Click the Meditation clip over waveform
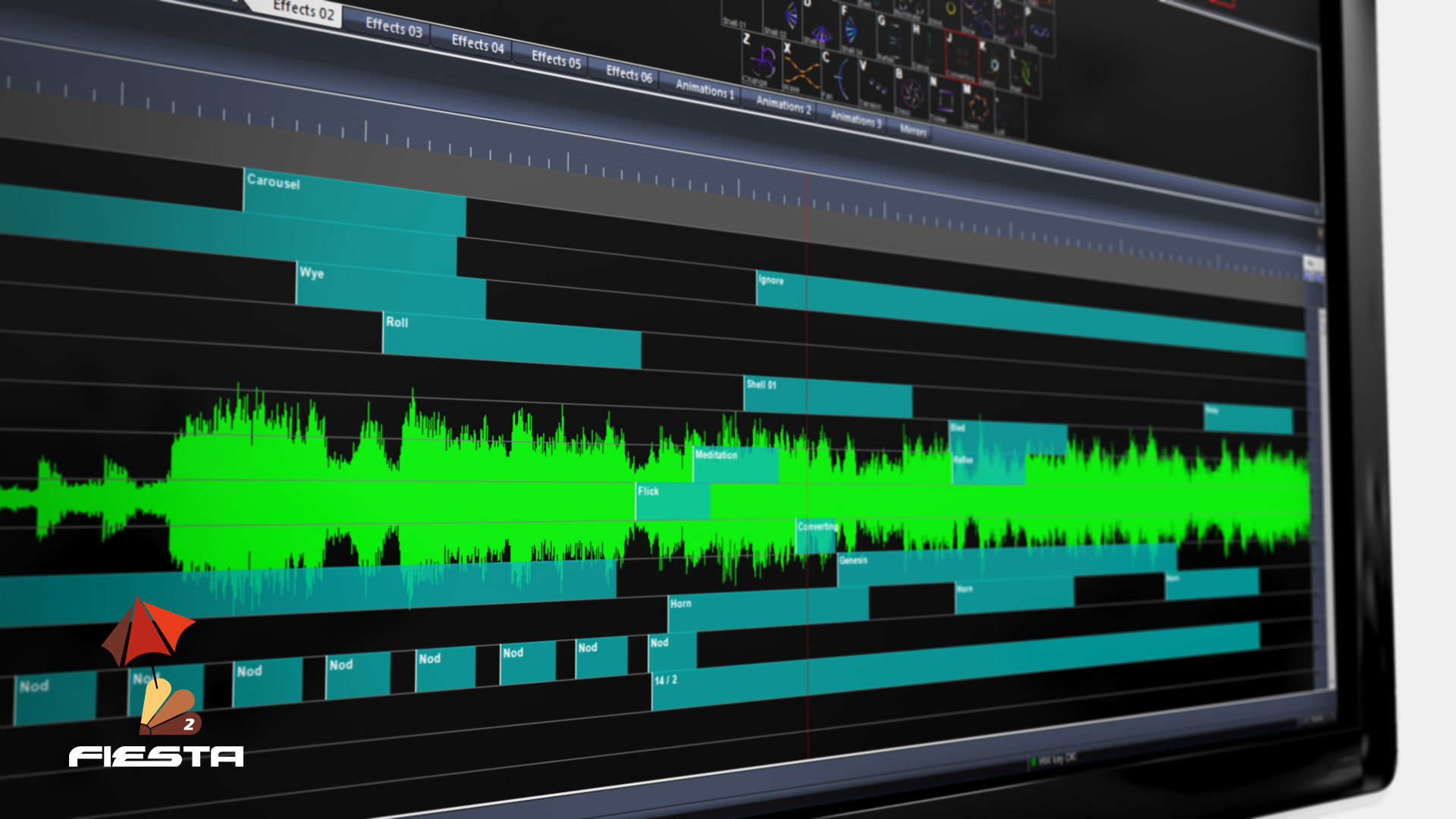The height and width of the screenshot is (819, 1456). click(734, 464)
